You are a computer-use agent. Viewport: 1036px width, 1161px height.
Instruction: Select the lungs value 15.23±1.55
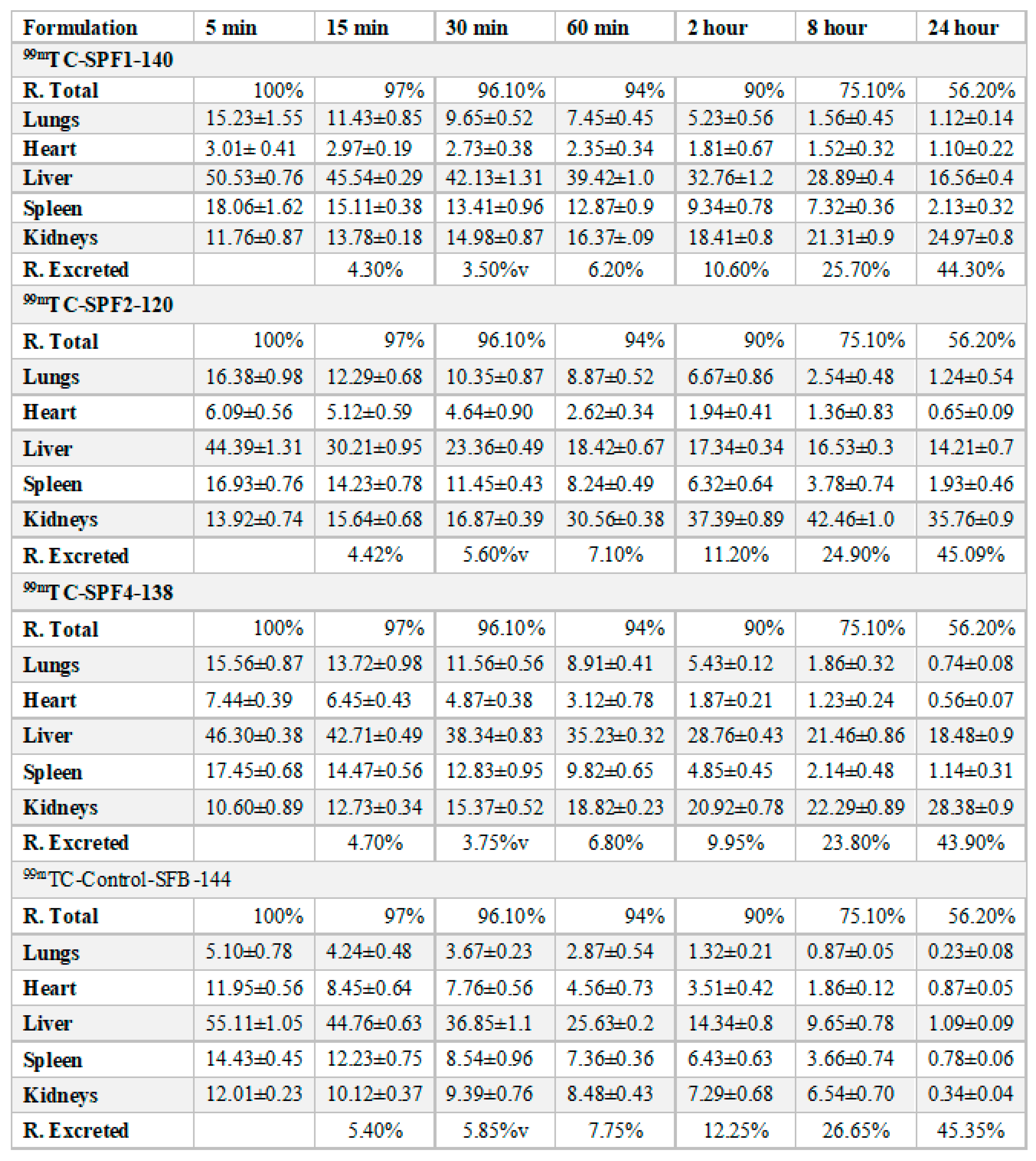(x=254, y=118)
